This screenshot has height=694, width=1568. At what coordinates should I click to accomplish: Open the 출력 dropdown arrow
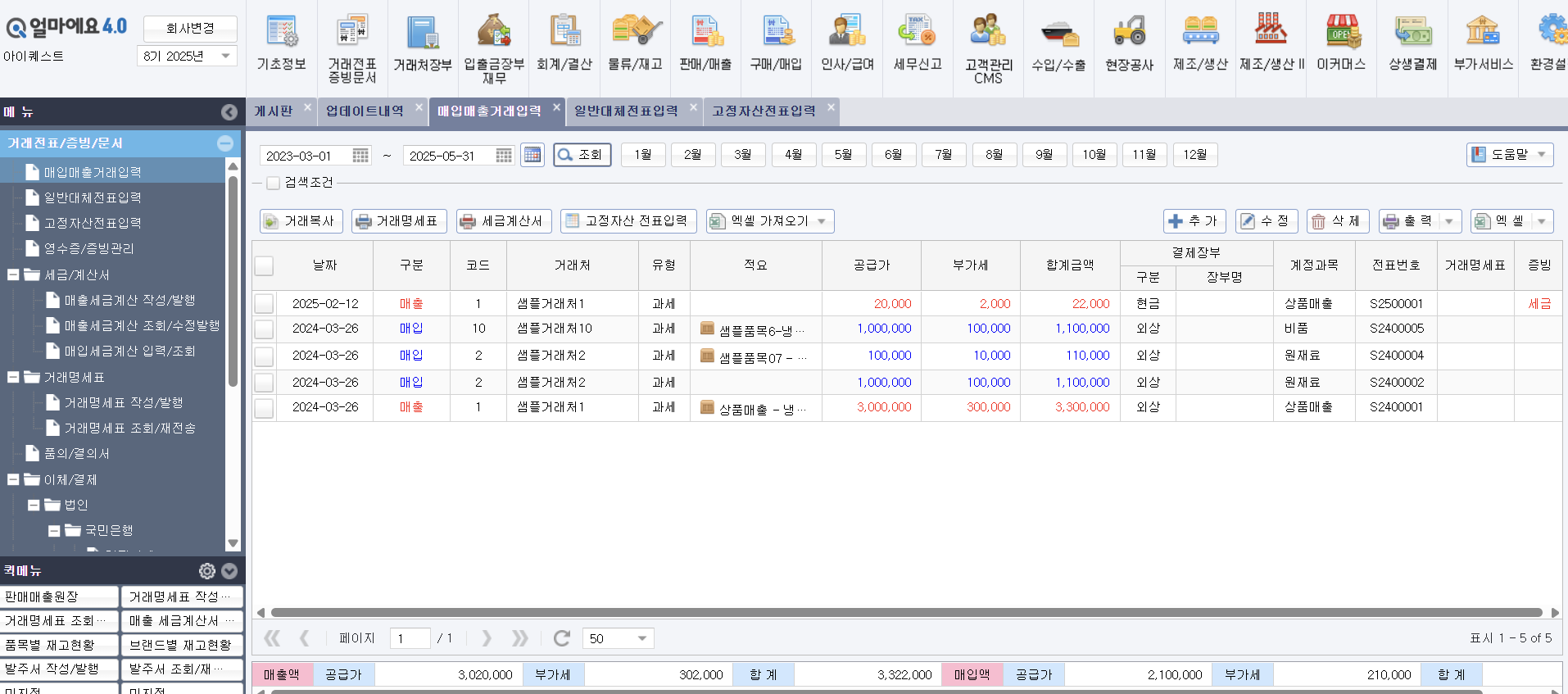[1450, 221]
